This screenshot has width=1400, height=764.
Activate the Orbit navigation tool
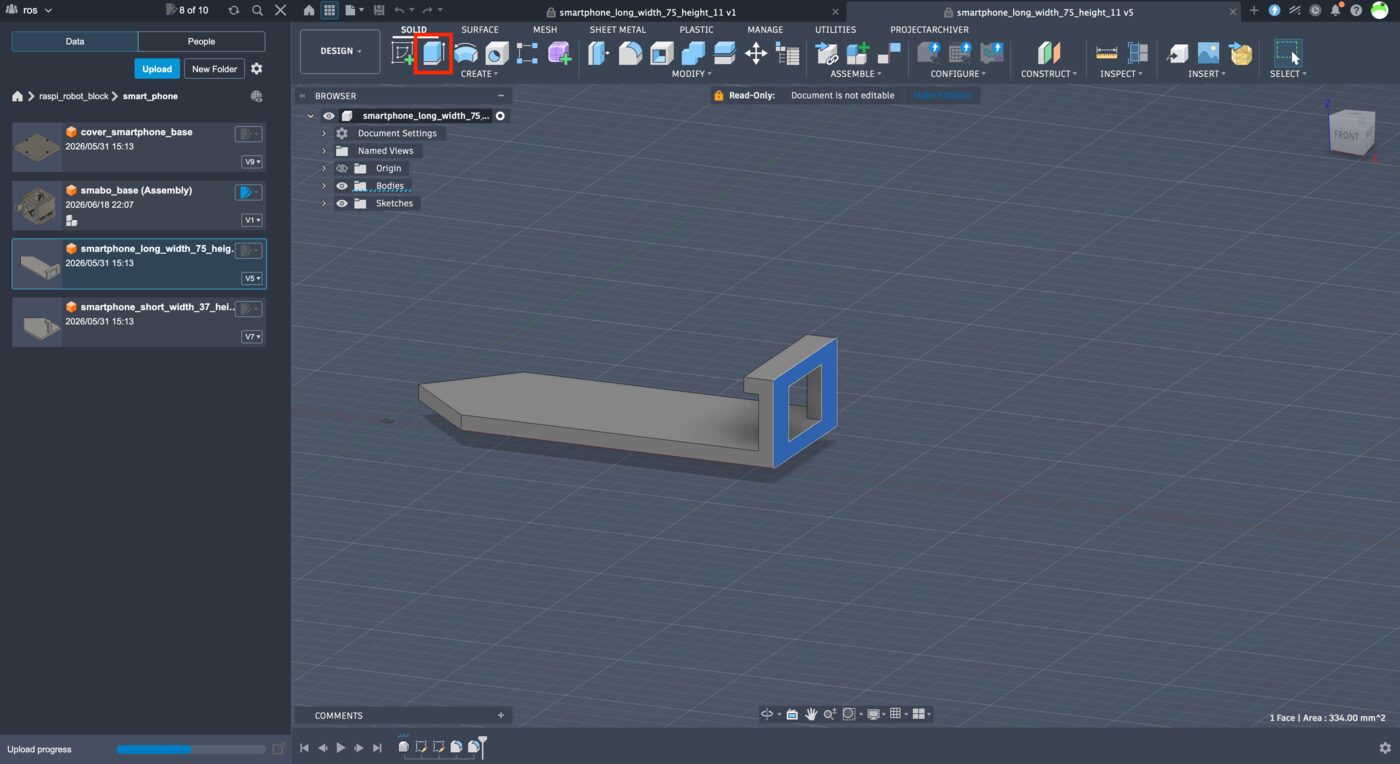pos(767,714)
